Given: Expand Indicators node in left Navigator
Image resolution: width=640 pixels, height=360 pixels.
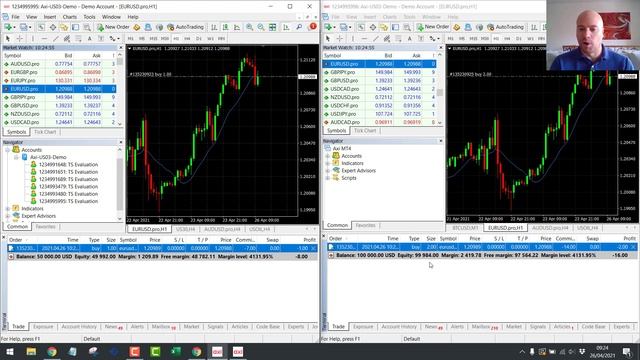Looking at the screenshot, I should click(8, 209).
